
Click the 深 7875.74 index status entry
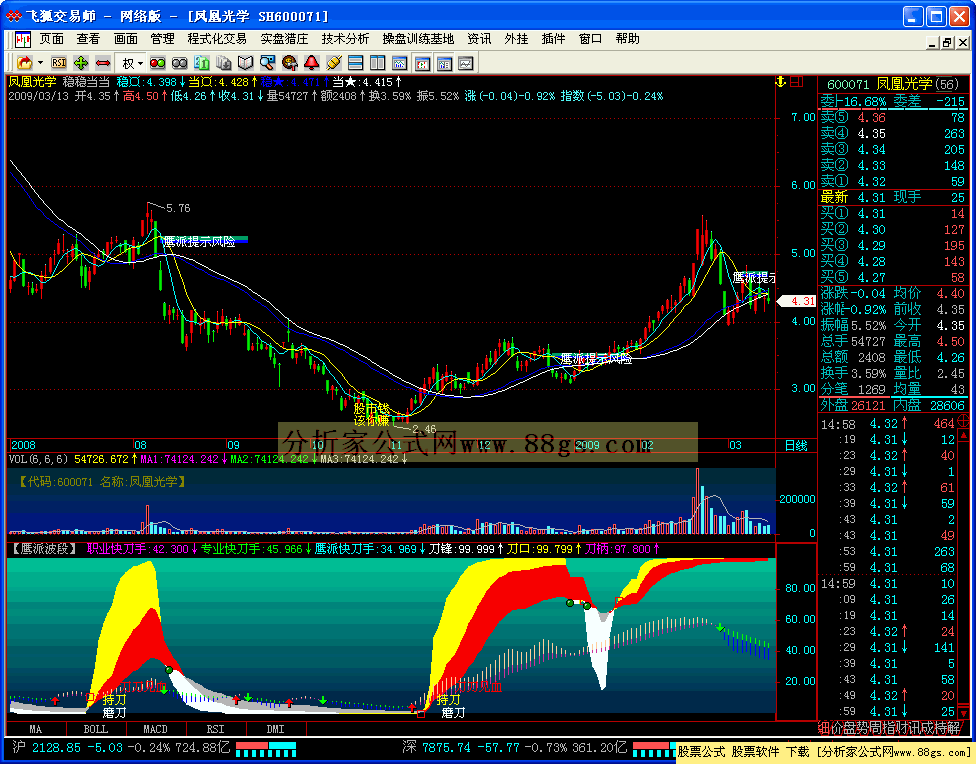click(514, 747)
